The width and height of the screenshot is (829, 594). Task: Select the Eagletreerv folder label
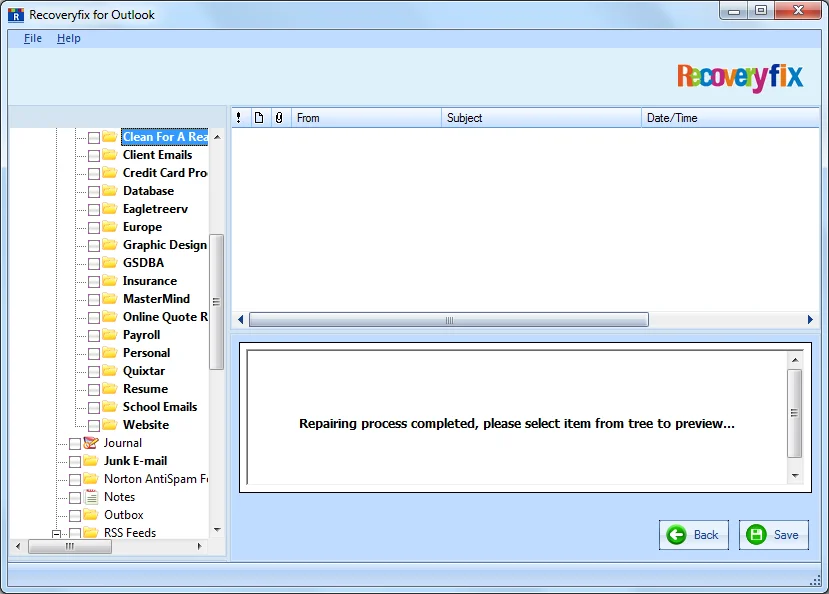(155, 209)
